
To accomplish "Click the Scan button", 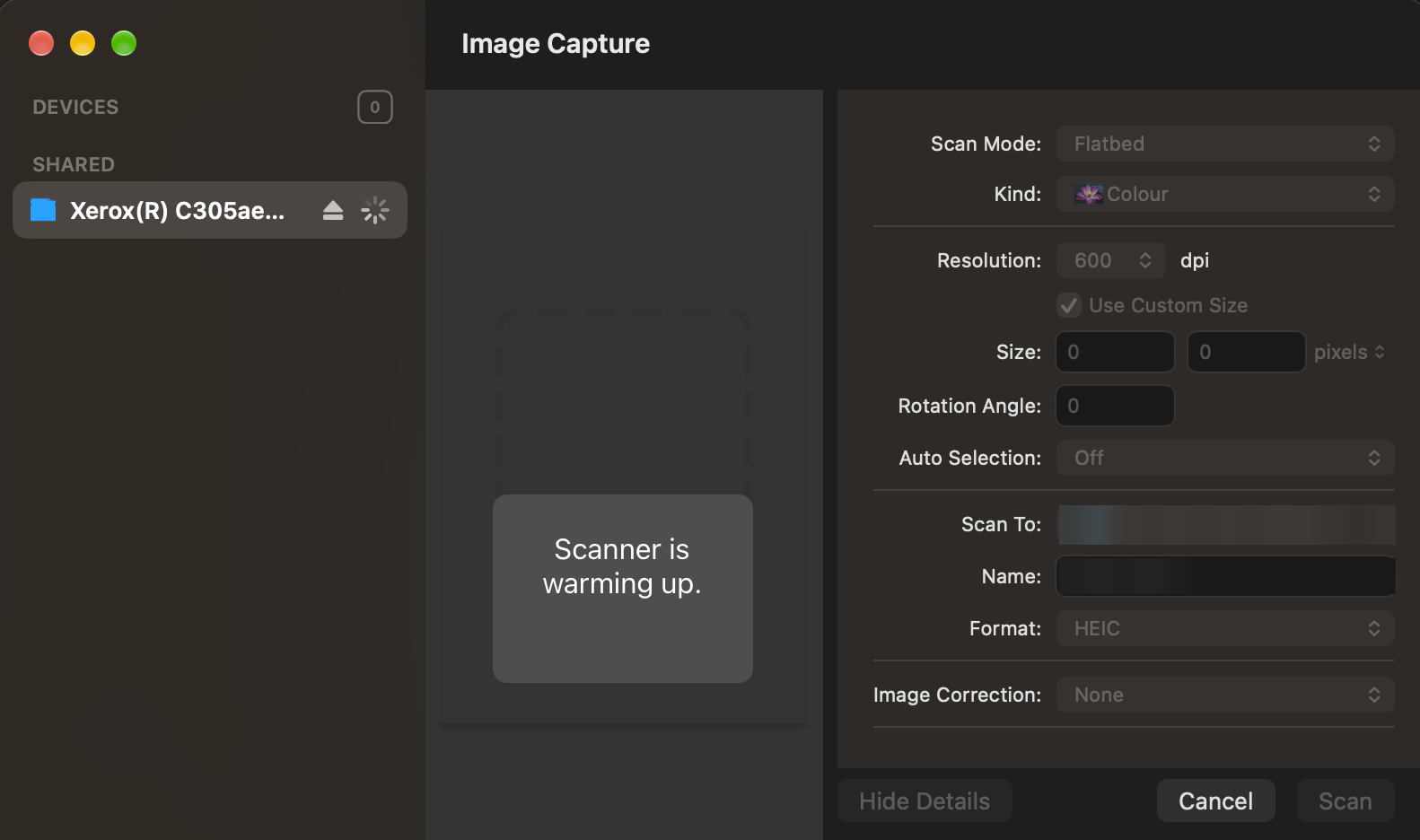I will pyautogui.click(x=1345, y=801).
